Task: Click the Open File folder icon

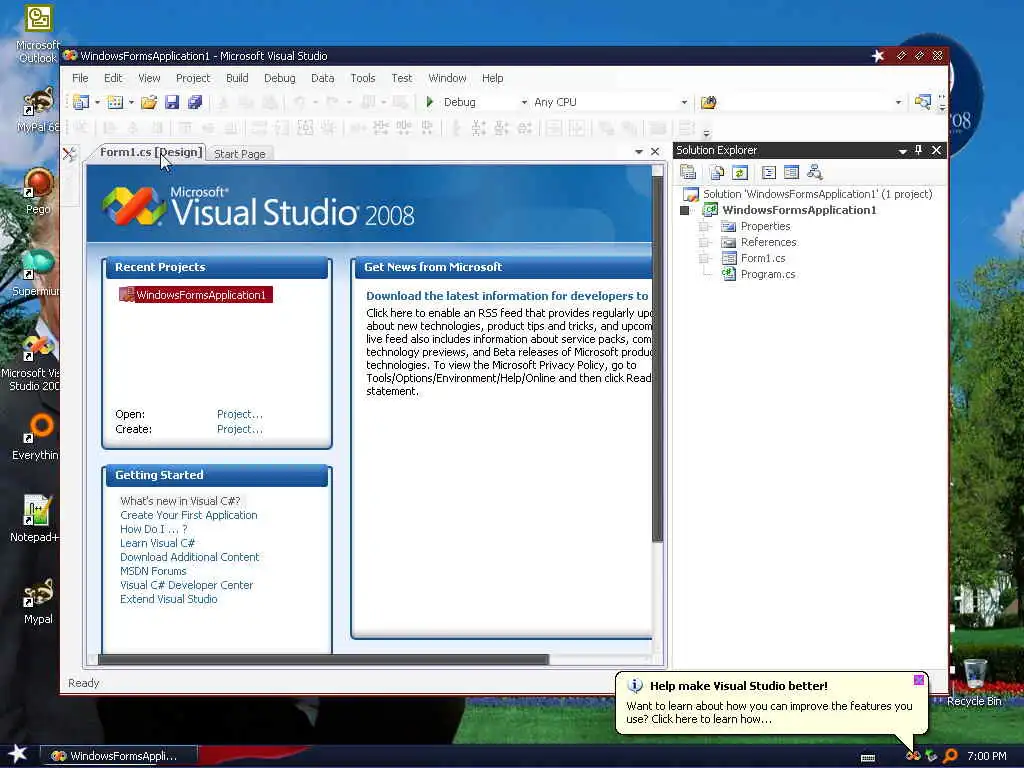Action: [x=149, y=102]
